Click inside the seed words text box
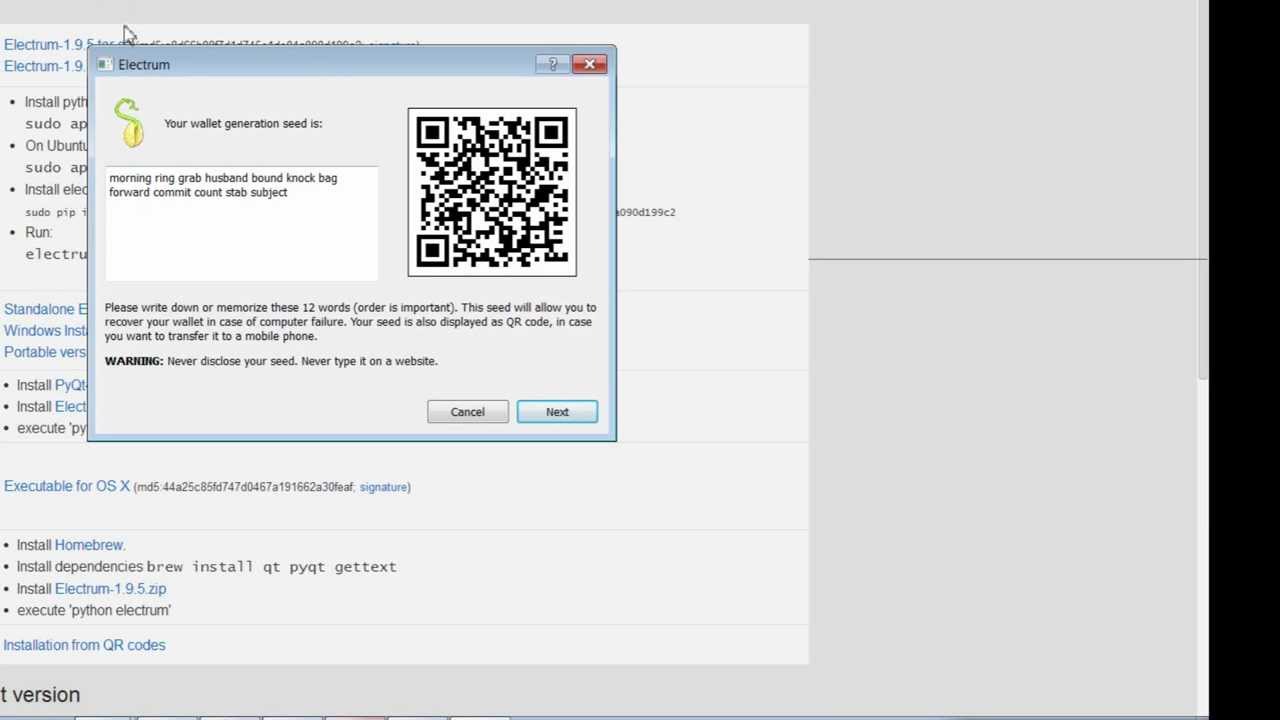This screenshot has height=720, width=1280. [x=241, y=223]
